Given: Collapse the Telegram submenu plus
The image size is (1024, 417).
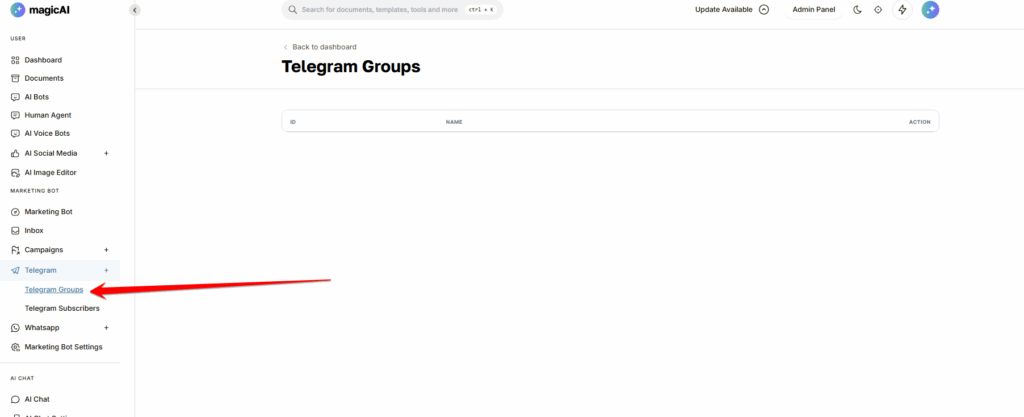Looking at the screenshot, I should pos(106,270).
